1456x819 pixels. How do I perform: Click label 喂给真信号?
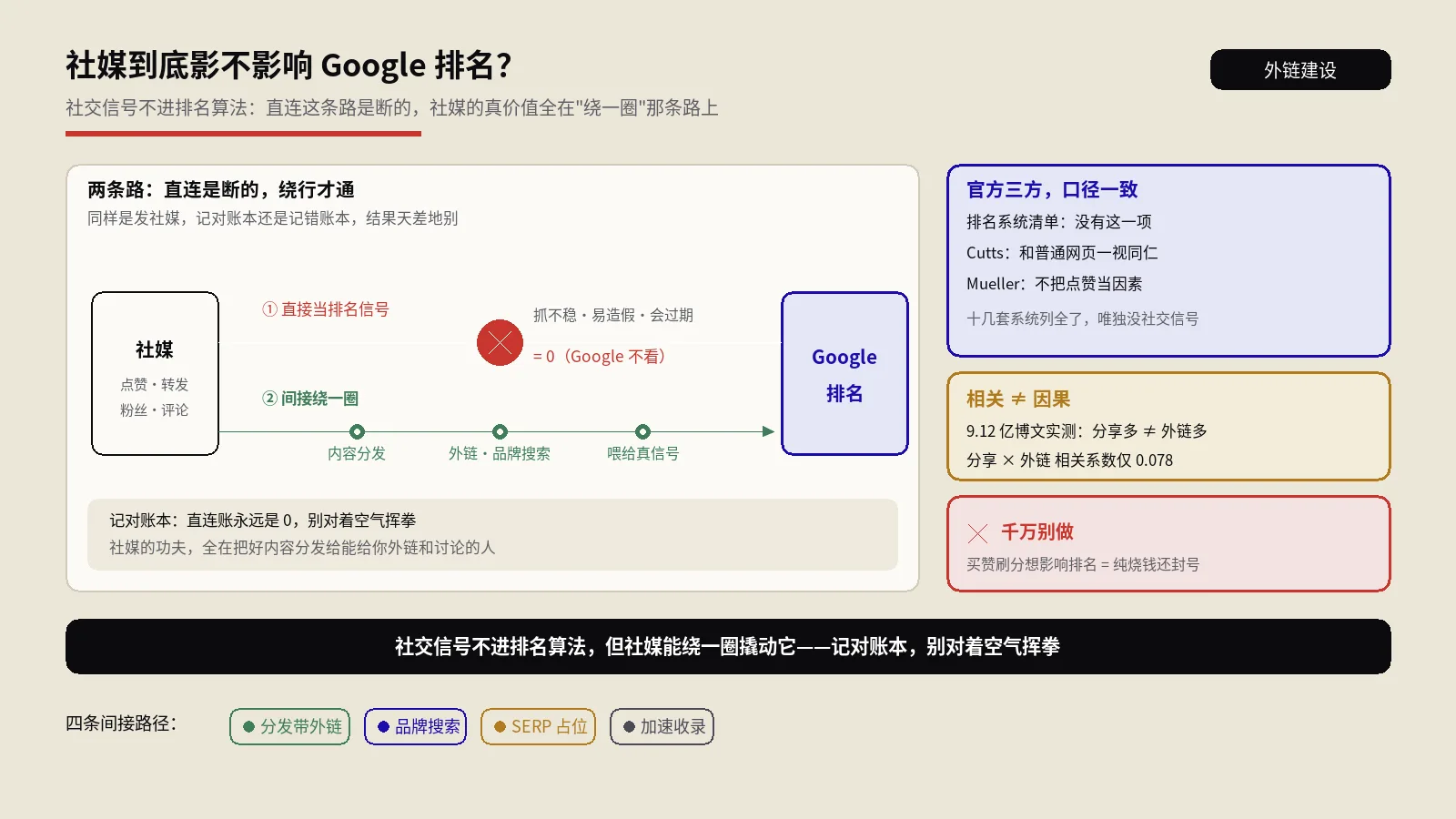coord(643,453)
